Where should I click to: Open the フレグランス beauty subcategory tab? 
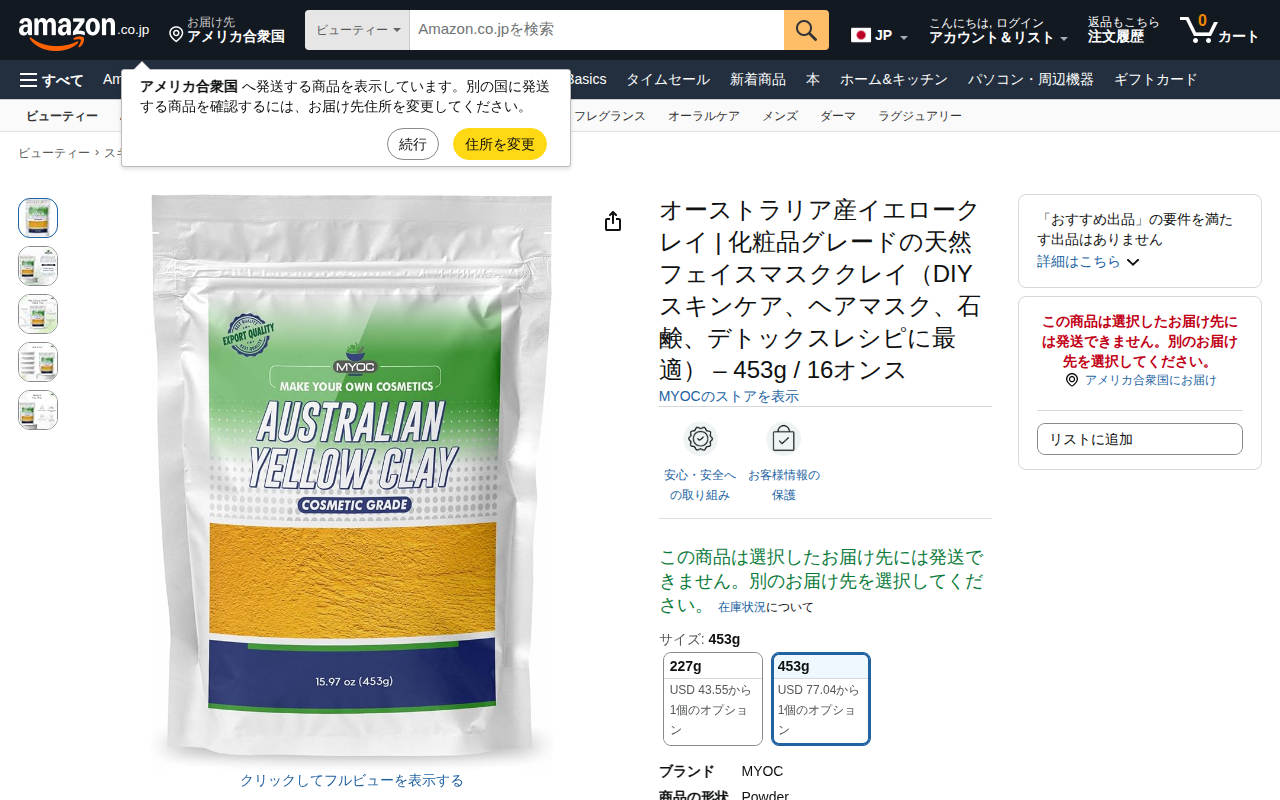coord(610,116)
